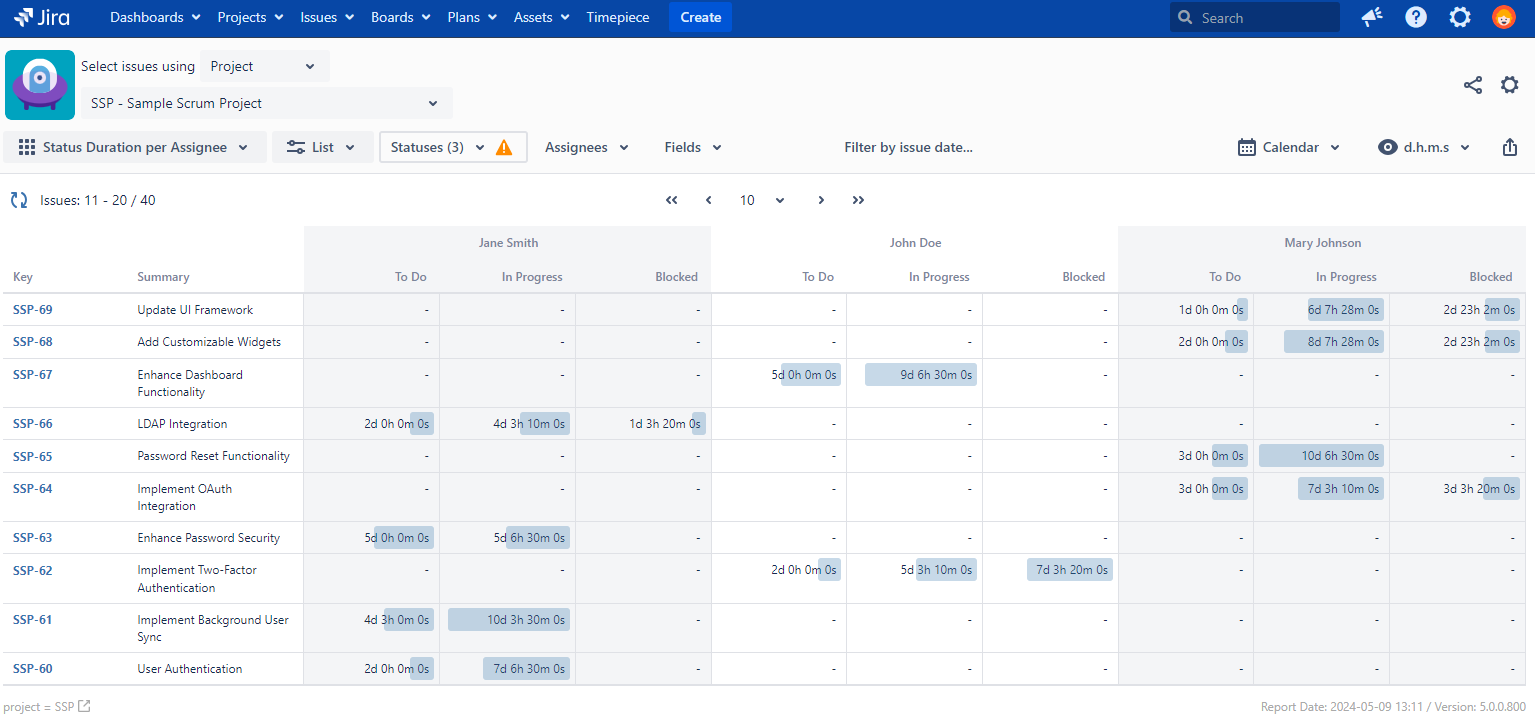Open the Boards menu

coord(399,17)
